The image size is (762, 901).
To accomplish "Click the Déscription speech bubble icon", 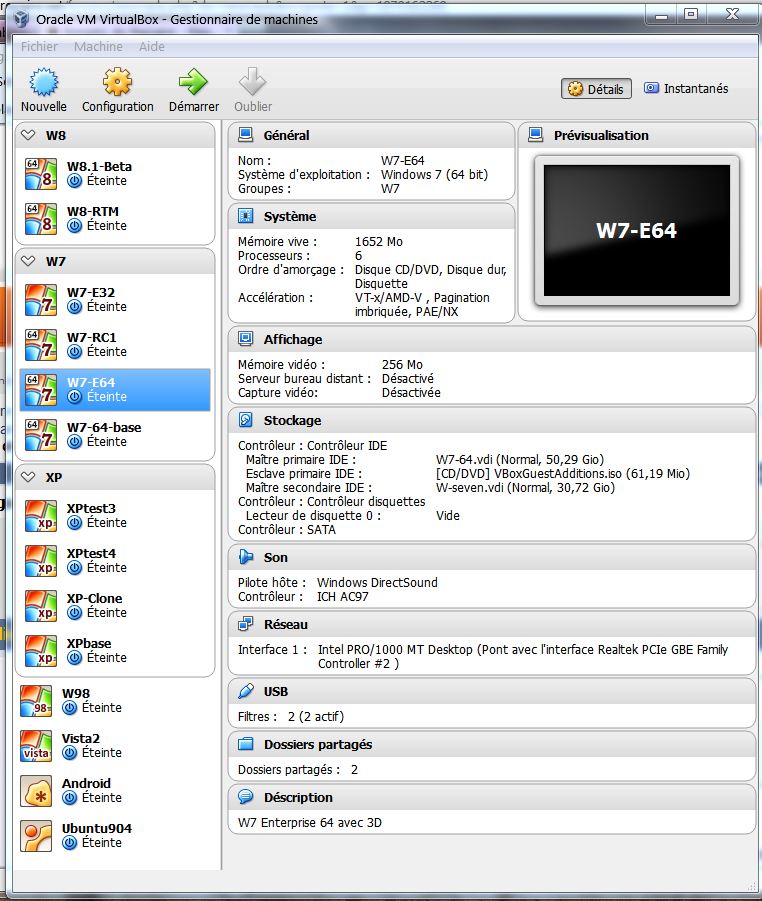I will pos(245,797).
